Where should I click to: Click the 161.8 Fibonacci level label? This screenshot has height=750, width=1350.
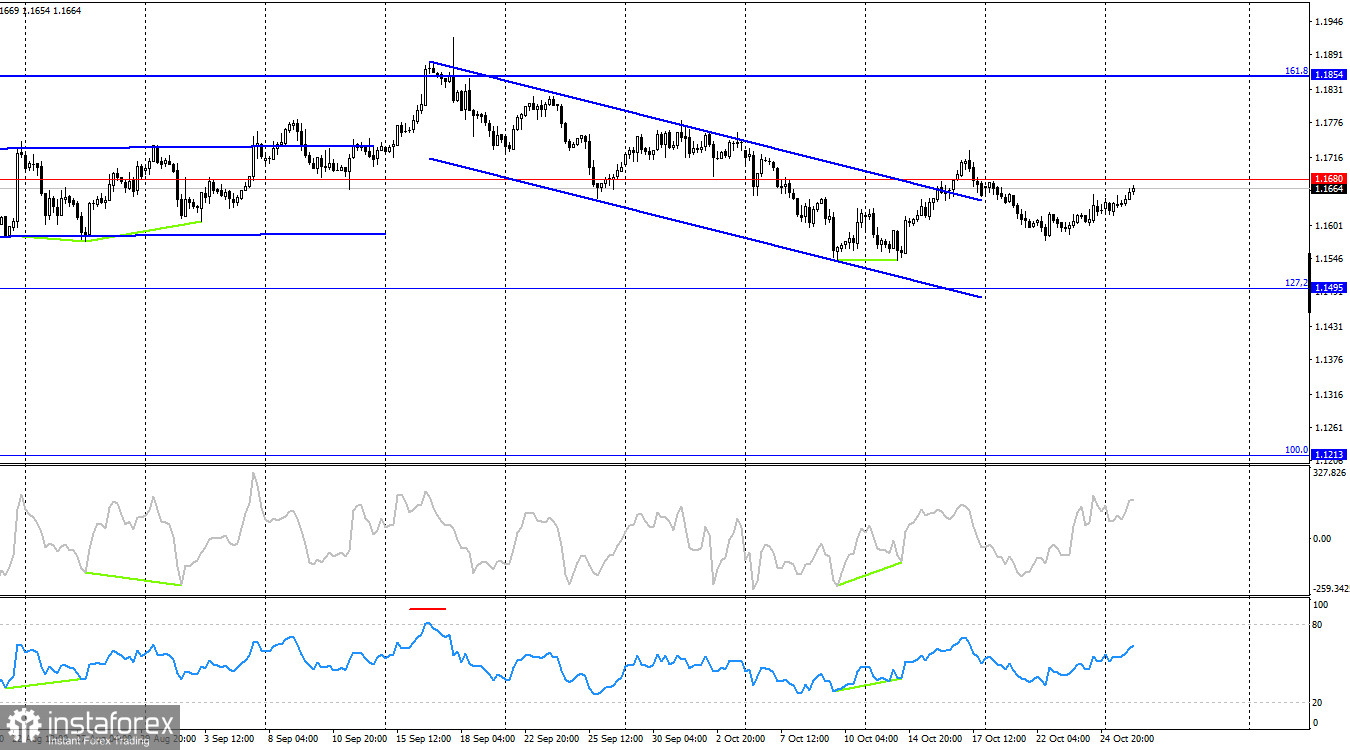[1296, 71]
